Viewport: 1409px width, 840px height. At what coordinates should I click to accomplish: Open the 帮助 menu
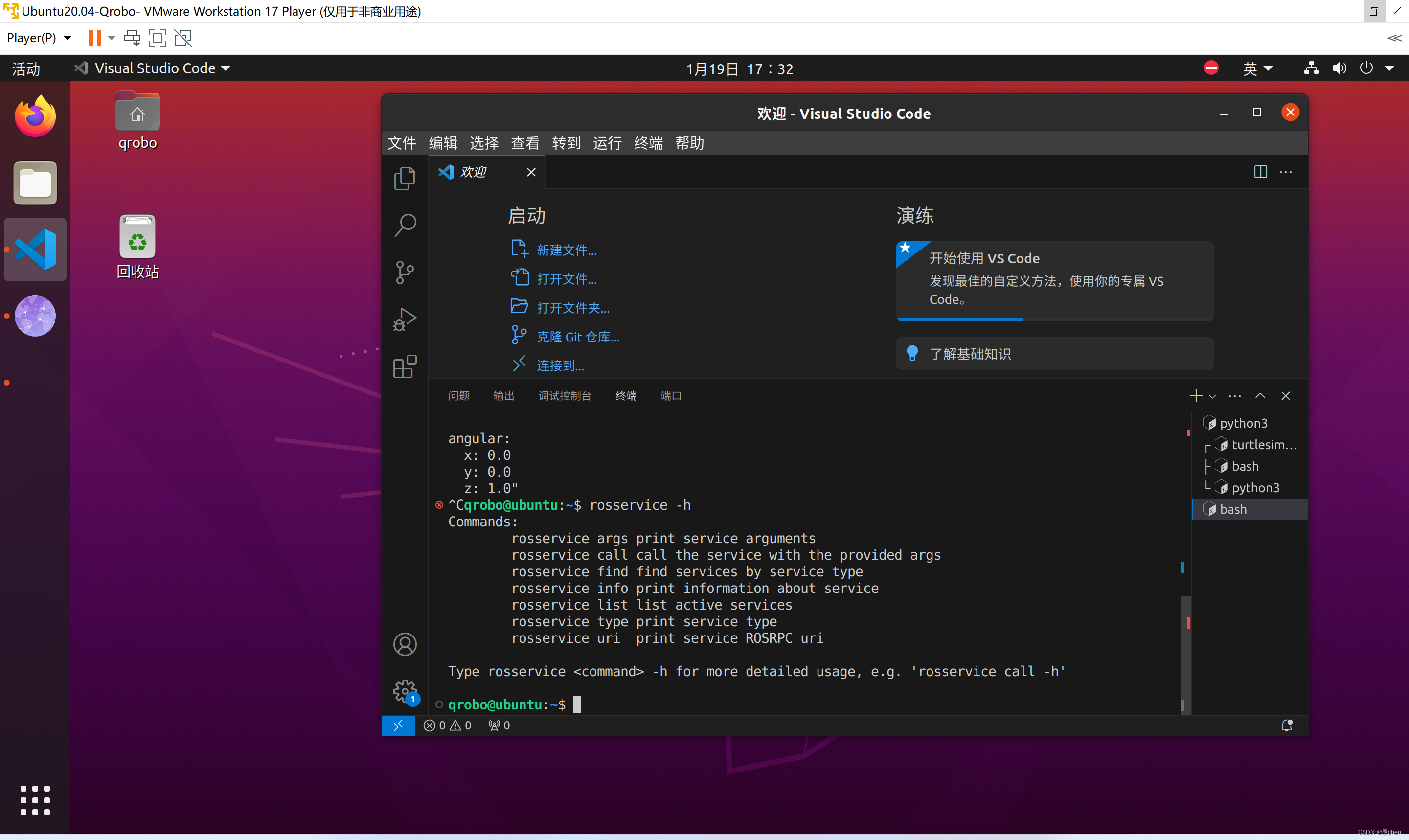pos(689,143)
